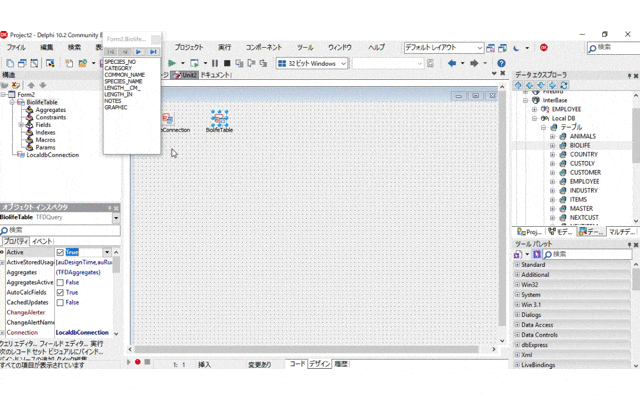Toggle the AggregatesActive checkbox
Image resolution: width=640 pixels, height=400 pixels.
60,282
